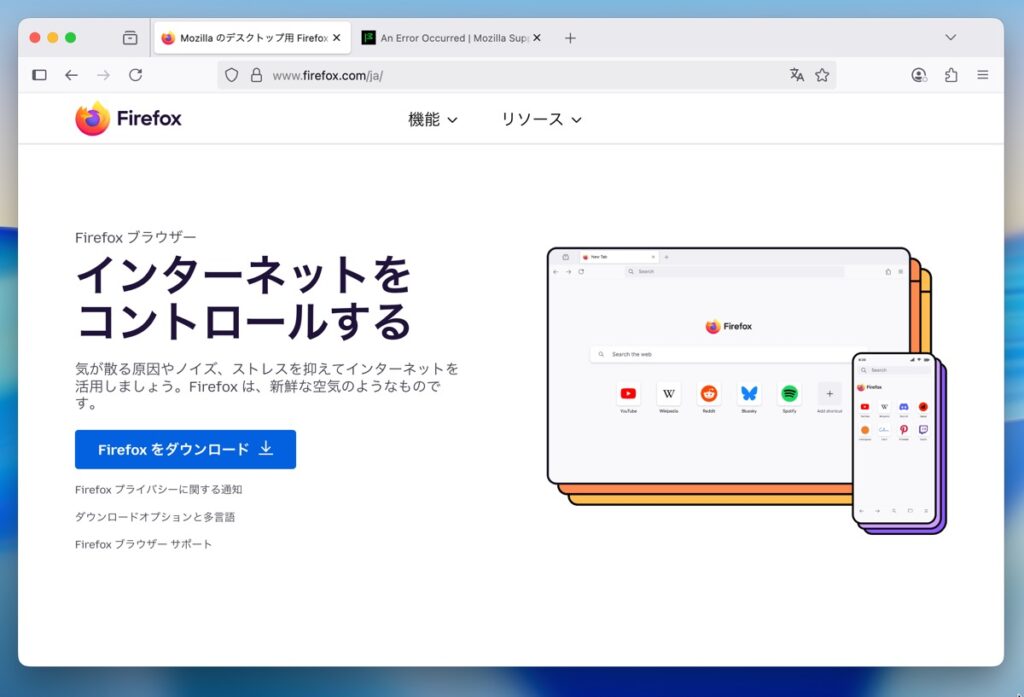Click the Firefox をダウンロード button

pos(185,450)
